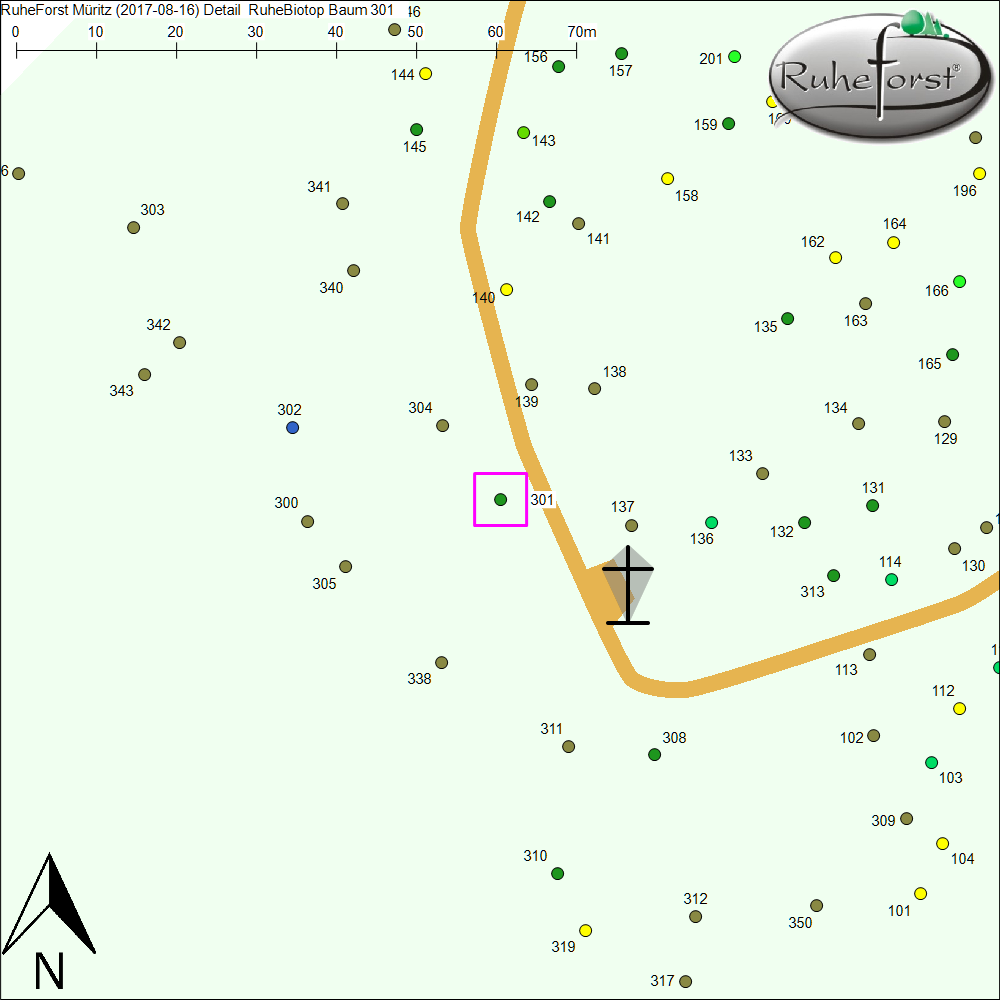Click yellow tree marker 140 beside path

coord(506,290)
